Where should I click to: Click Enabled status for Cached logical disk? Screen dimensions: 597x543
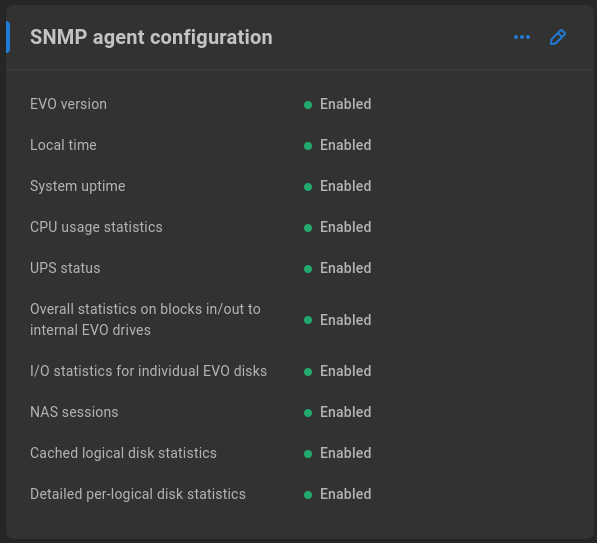coord(337,453)
